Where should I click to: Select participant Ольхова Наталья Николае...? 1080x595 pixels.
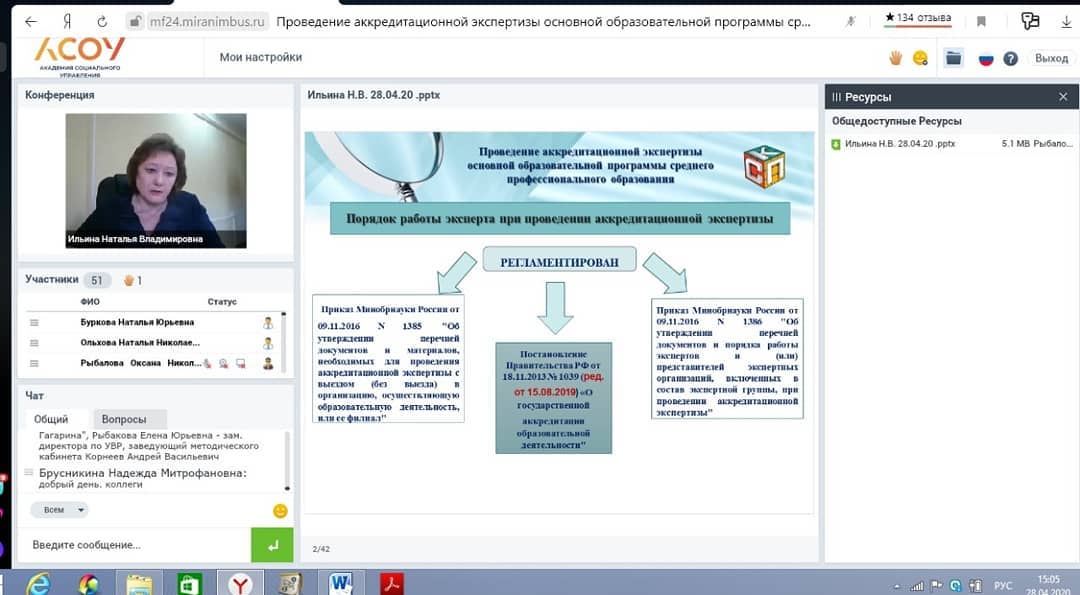[140, 343]
